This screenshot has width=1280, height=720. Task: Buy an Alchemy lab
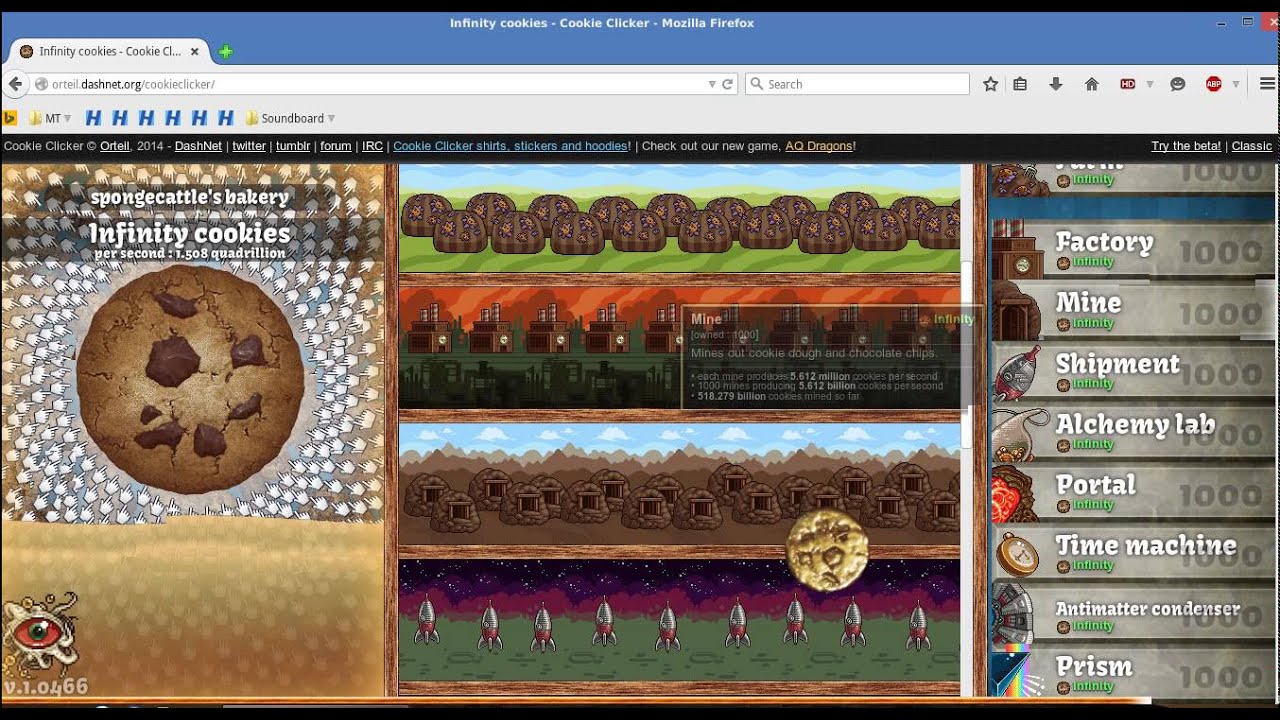(x=1132, y=432)
